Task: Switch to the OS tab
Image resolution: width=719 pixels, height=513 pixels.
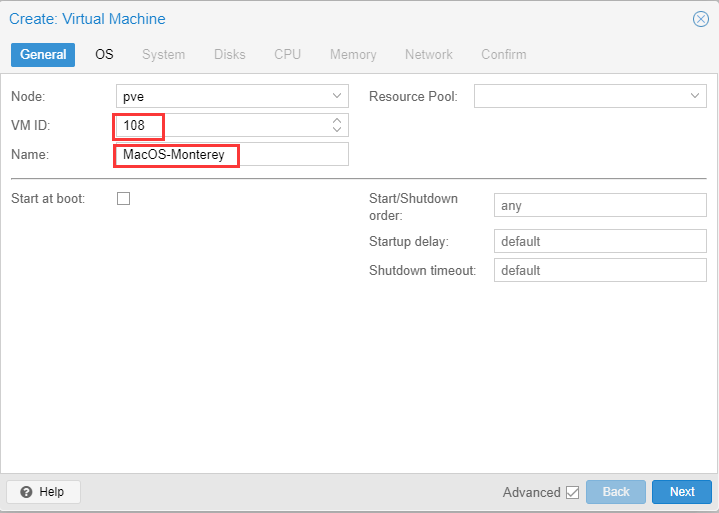Action: tap(104, 54)
